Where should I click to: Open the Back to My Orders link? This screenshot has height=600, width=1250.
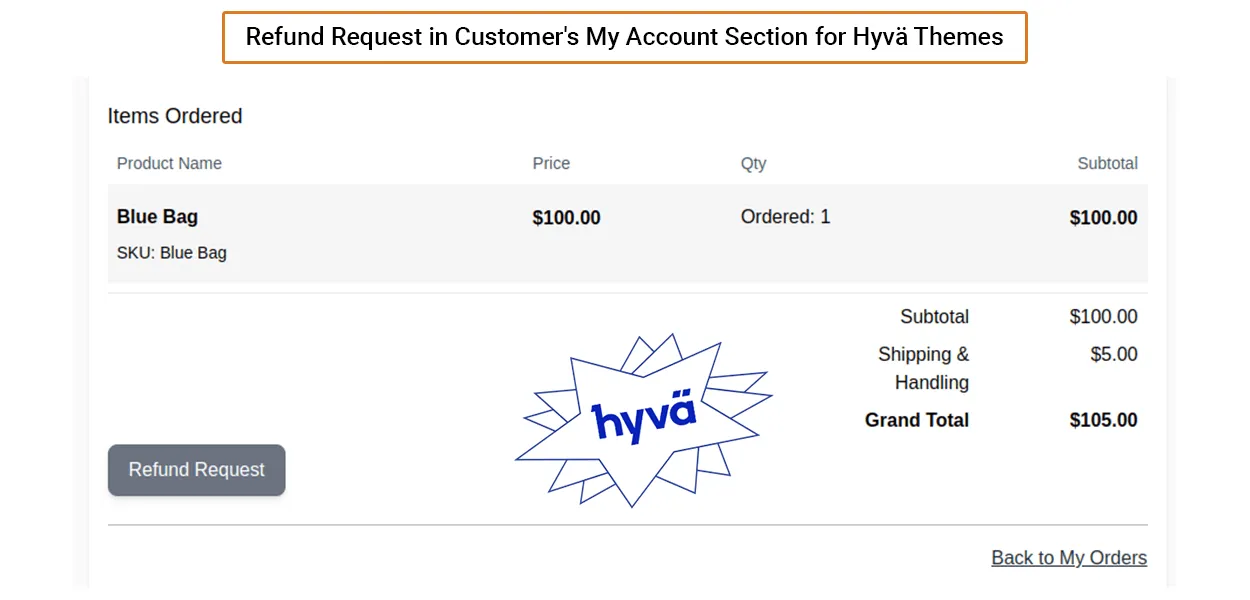coord(1069,558)
